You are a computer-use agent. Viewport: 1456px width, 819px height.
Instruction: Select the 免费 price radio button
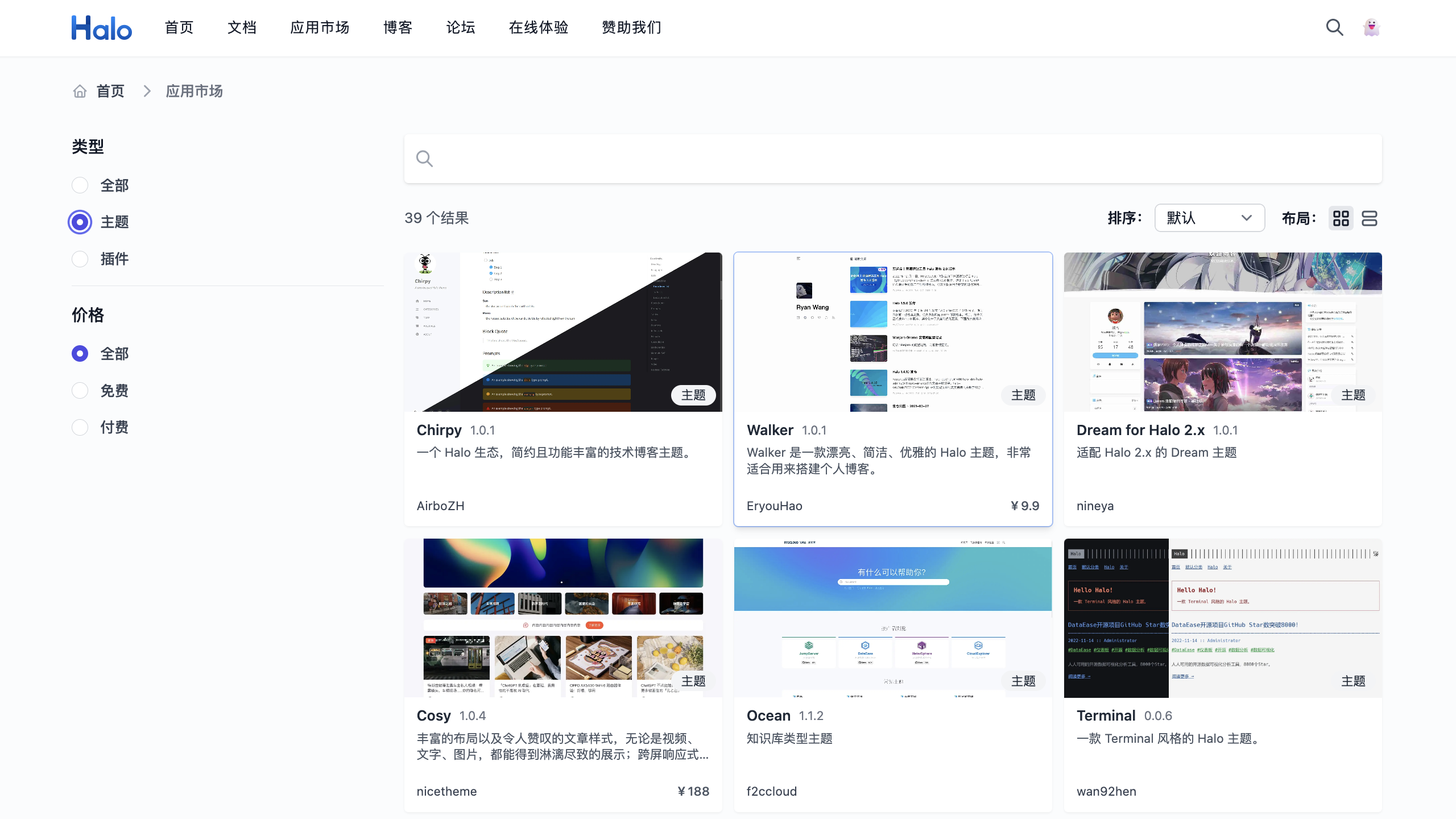80,391
